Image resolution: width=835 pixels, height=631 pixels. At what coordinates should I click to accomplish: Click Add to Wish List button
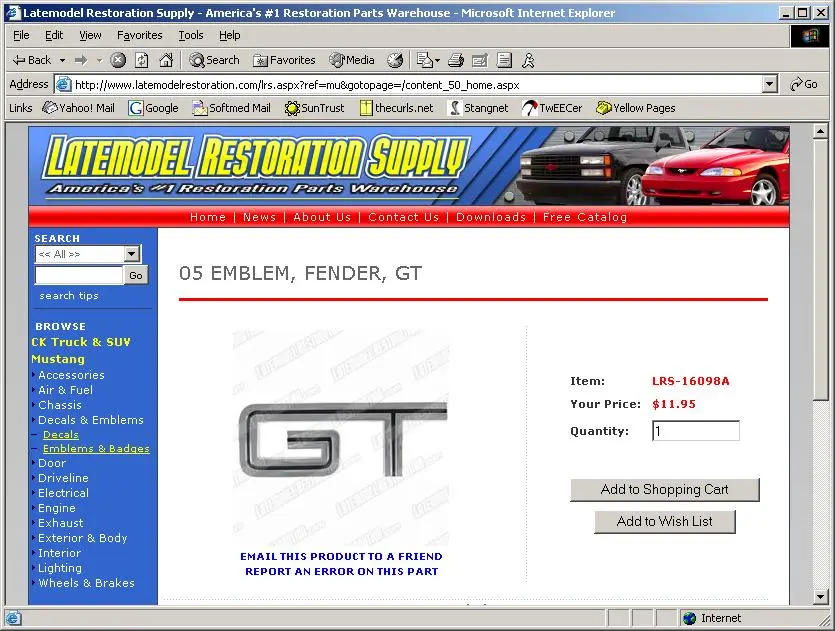[665, 521]
